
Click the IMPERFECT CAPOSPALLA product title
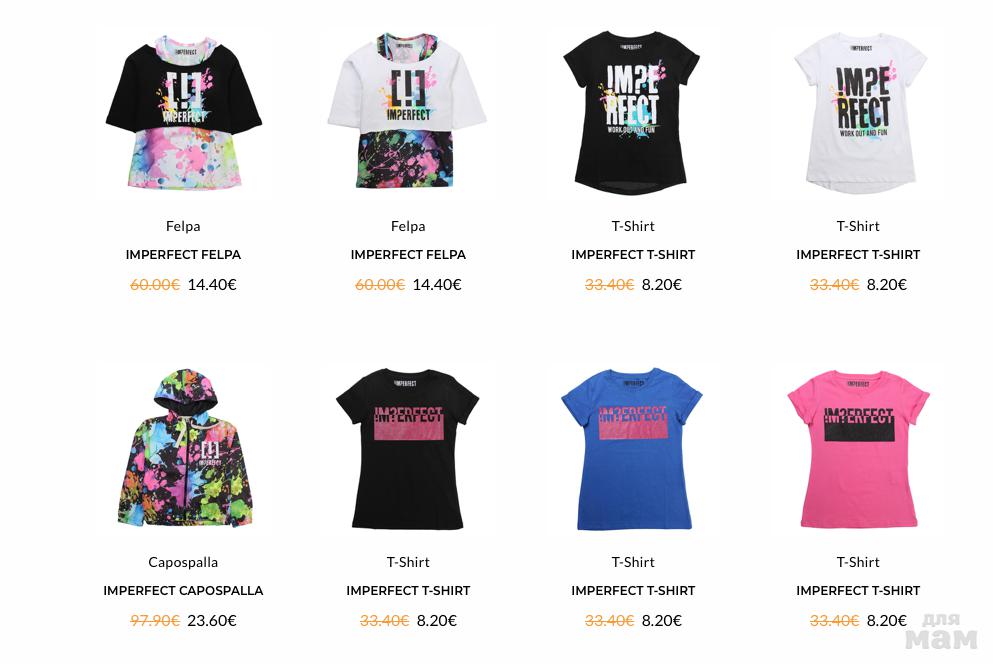point(183,591)
